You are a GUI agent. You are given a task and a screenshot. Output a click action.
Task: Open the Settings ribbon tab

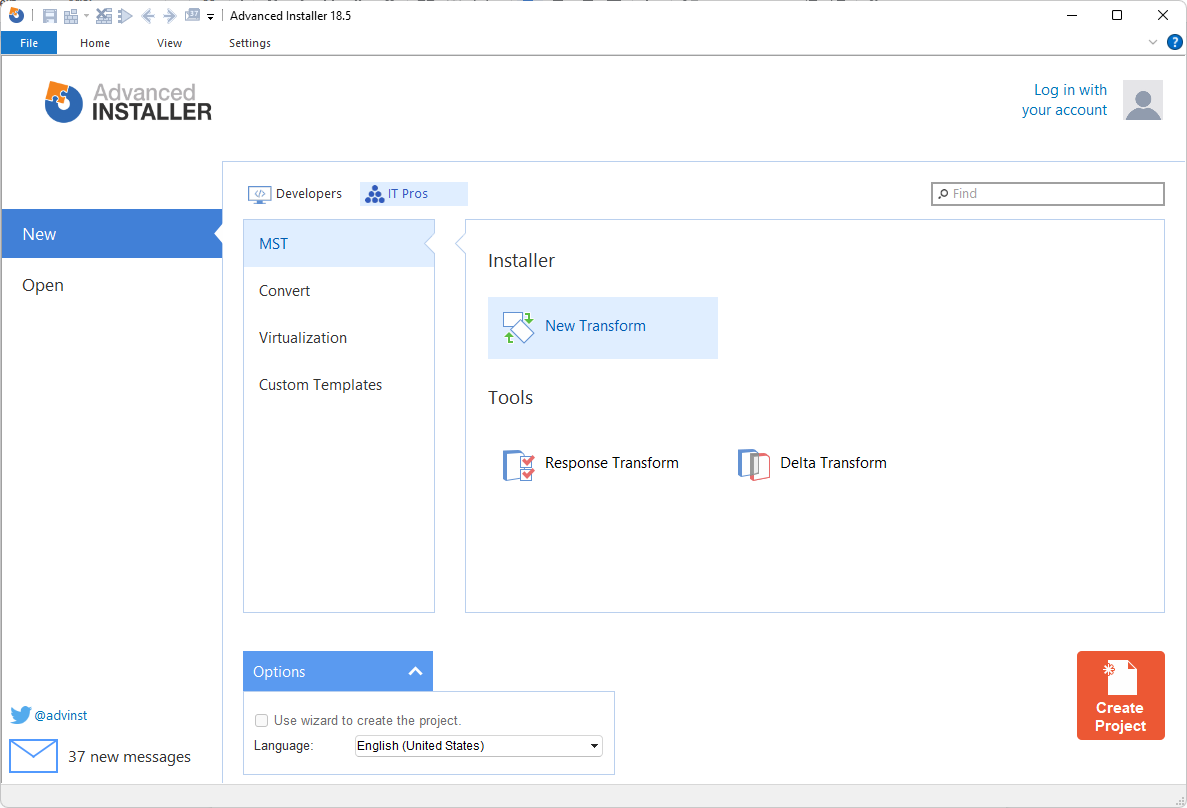(250, 43)
